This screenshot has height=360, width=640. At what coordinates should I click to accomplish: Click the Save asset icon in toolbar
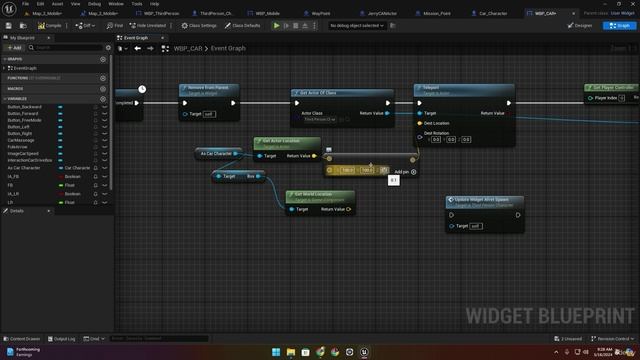(9, 26)
